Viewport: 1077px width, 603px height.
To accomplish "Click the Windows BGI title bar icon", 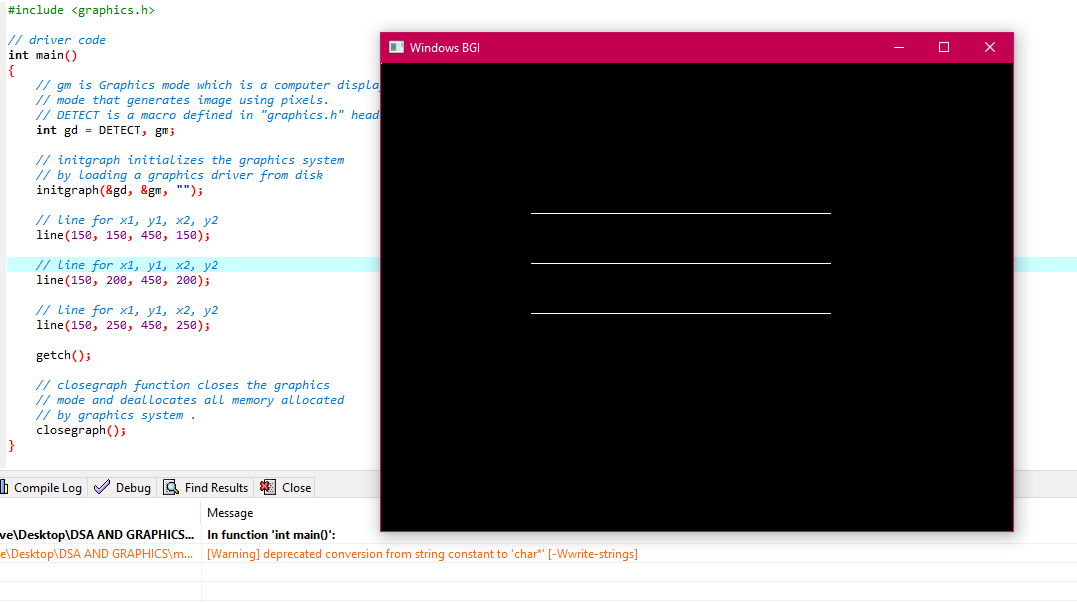I will [395, 46].
